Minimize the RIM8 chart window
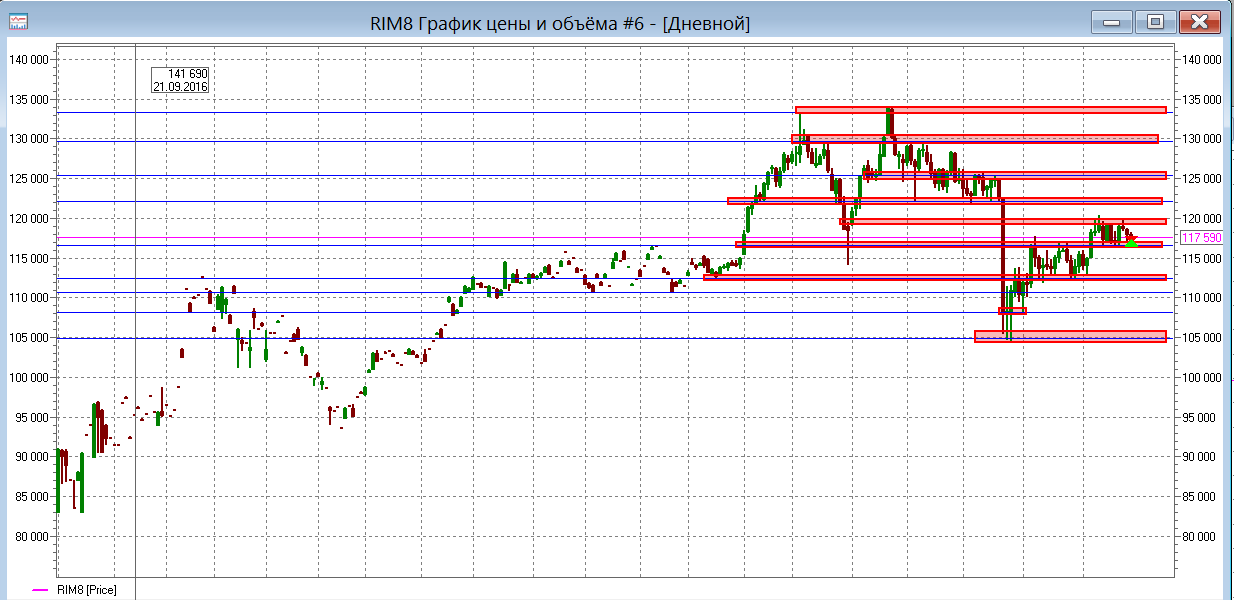Viewport: 1234px width, 600px height. tap(1112, 22)
